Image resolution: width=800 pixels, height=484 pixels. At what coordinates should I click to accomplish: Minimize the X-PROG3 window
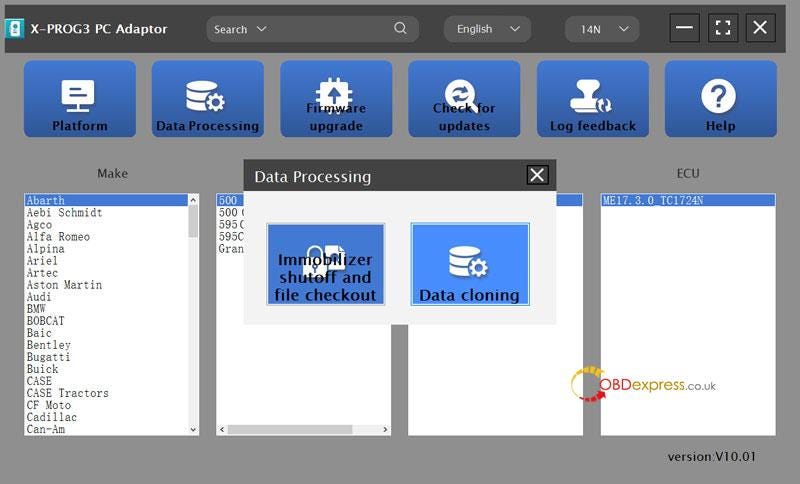tap(684, 28)
